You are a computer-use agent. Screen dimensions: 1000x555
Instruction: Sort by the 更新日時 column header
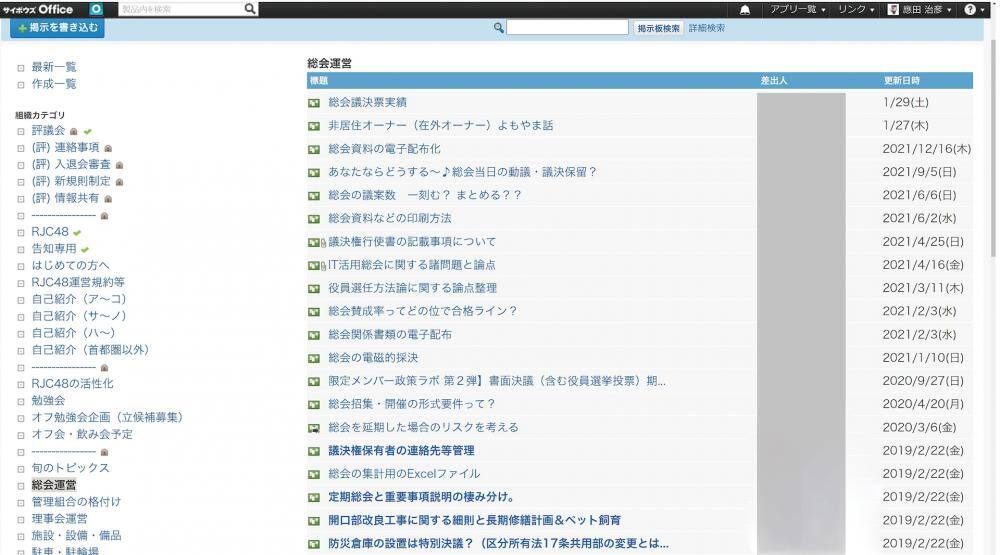click(901, 80)
